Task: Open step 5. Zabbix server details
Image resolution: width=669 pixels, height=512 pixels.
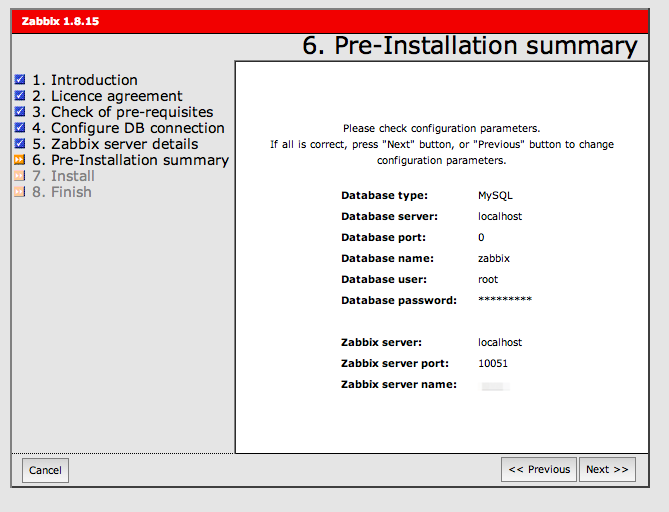Action: coord(115,144)
